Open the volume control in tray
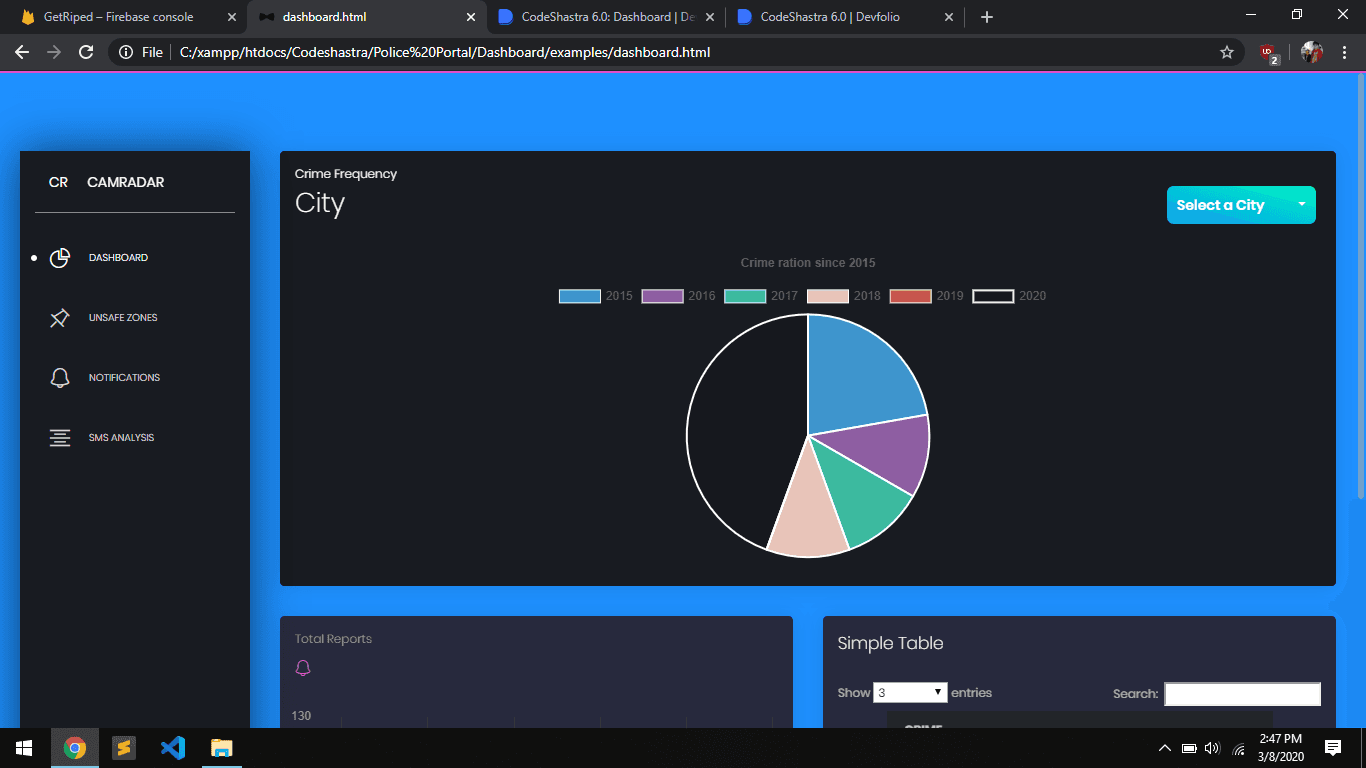Screen dimensions: 1366x768 [x=1213, y=748]
